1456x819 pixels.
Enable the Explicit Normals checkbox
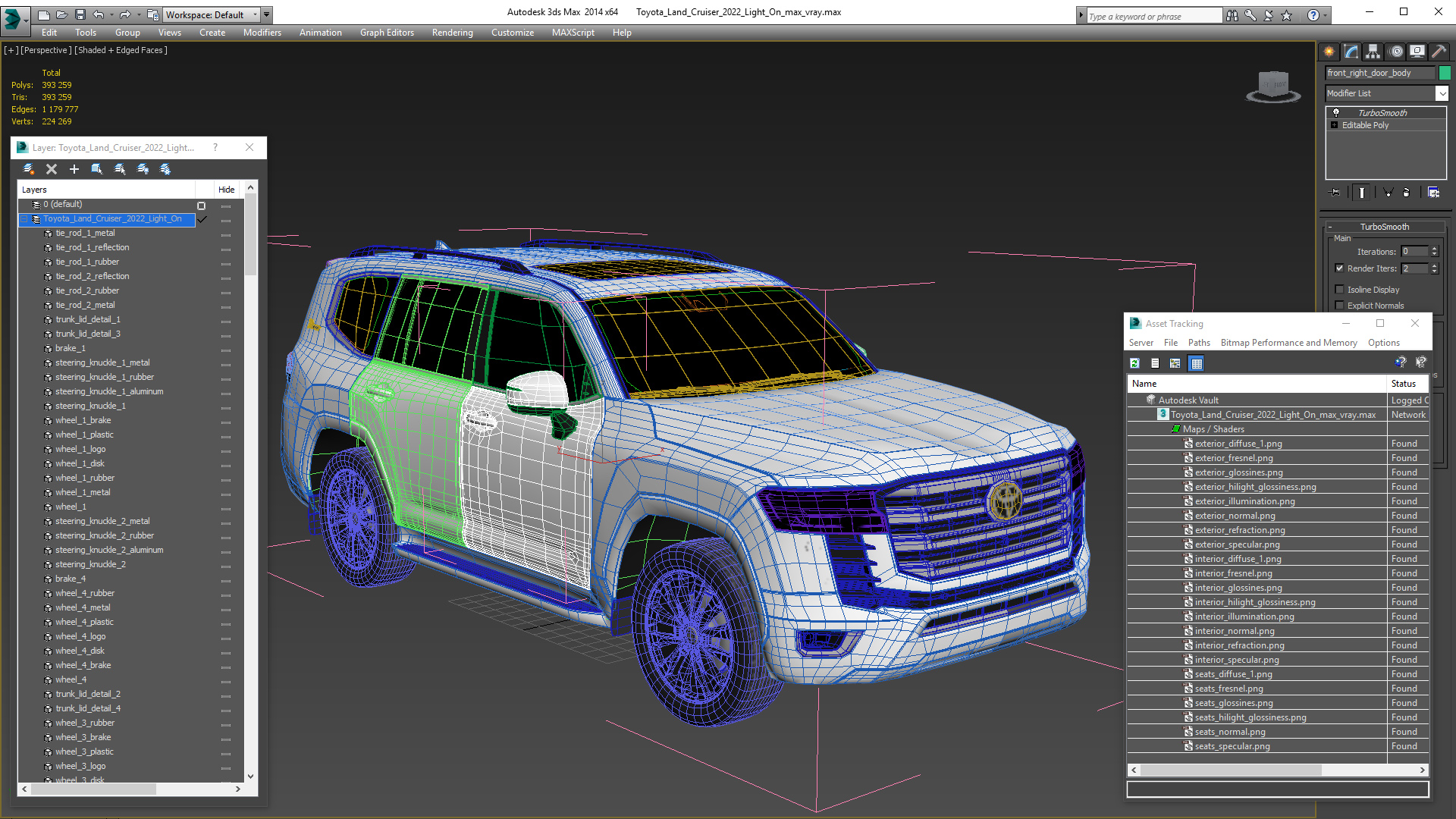[1339, 306]
